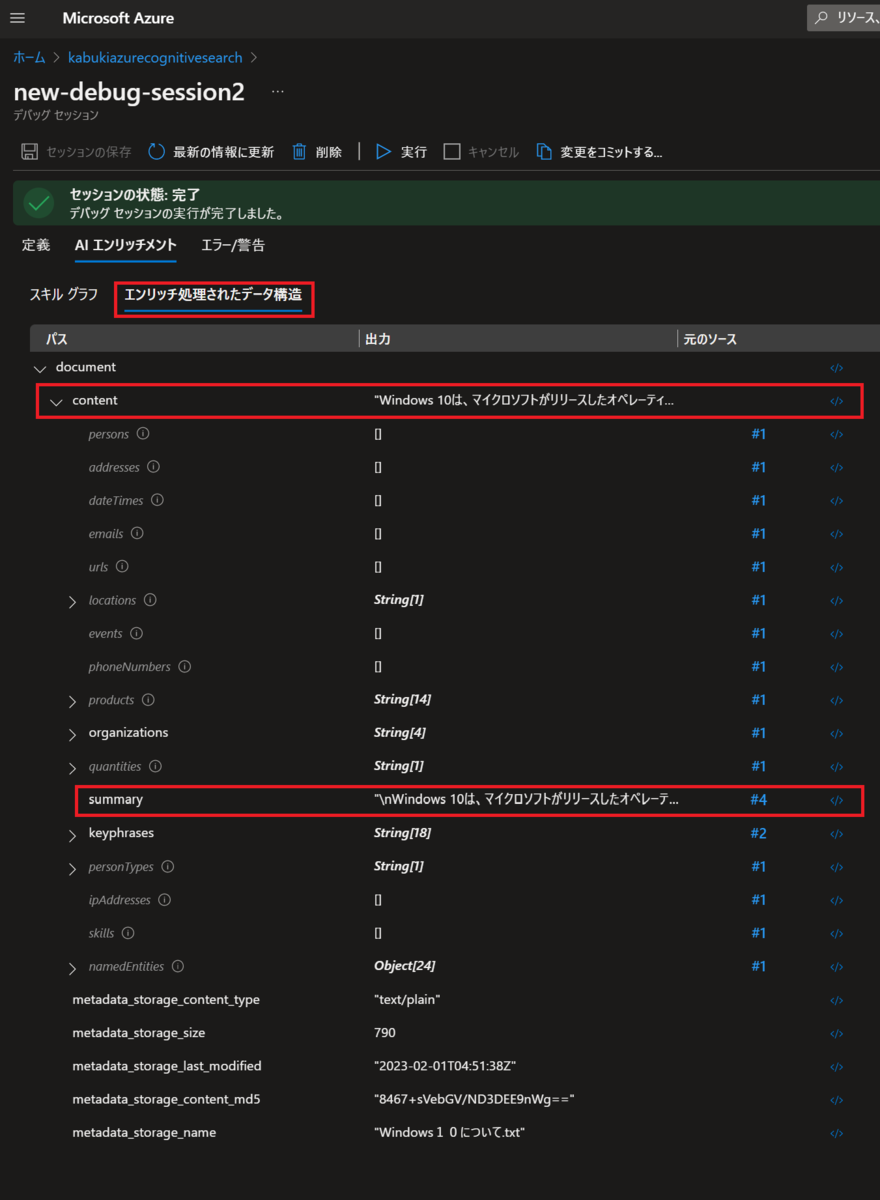The width and height of the screenshot is (880, 1200).
Task: Click the 変更をコミットする copy-style icon
Action: pyautogui.click(x=542, y=151)
